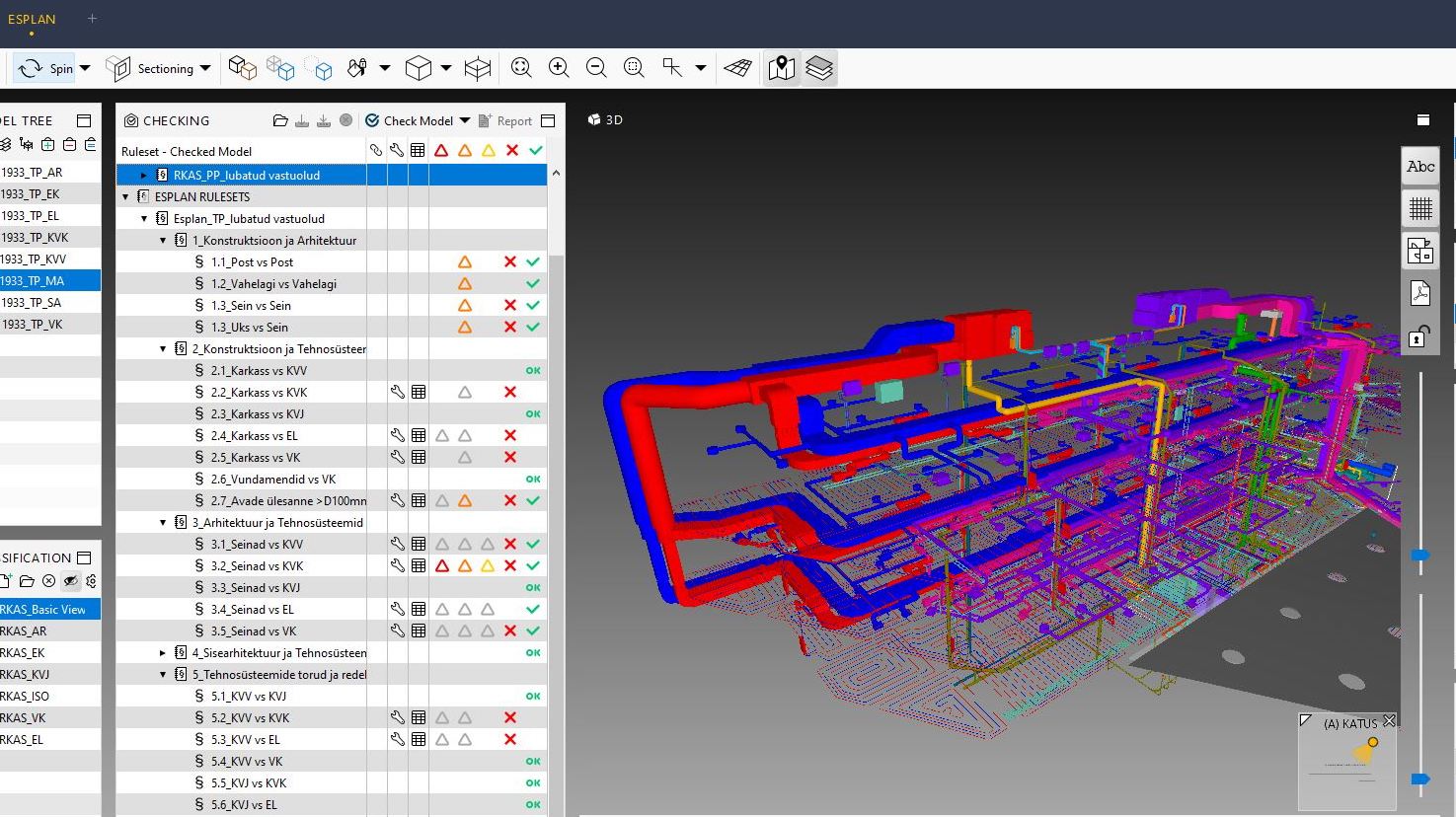Expand the RKAS_PP_lubatud vastuolud ruleset

pyautogui.click(x=144, y=176)
